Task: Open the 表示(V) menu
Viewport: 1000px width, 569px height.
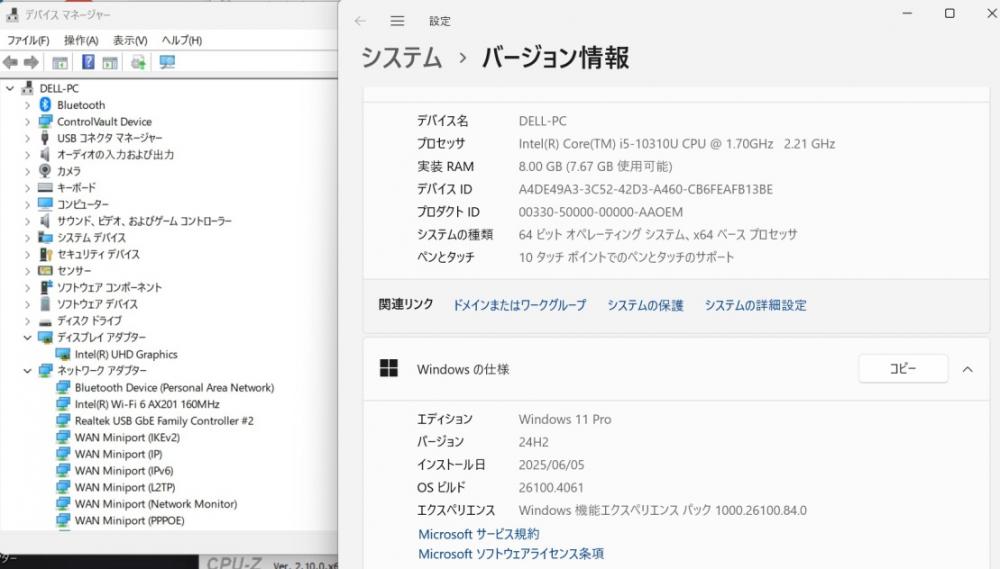Action: pyautogui.click(x=130, y=40)
